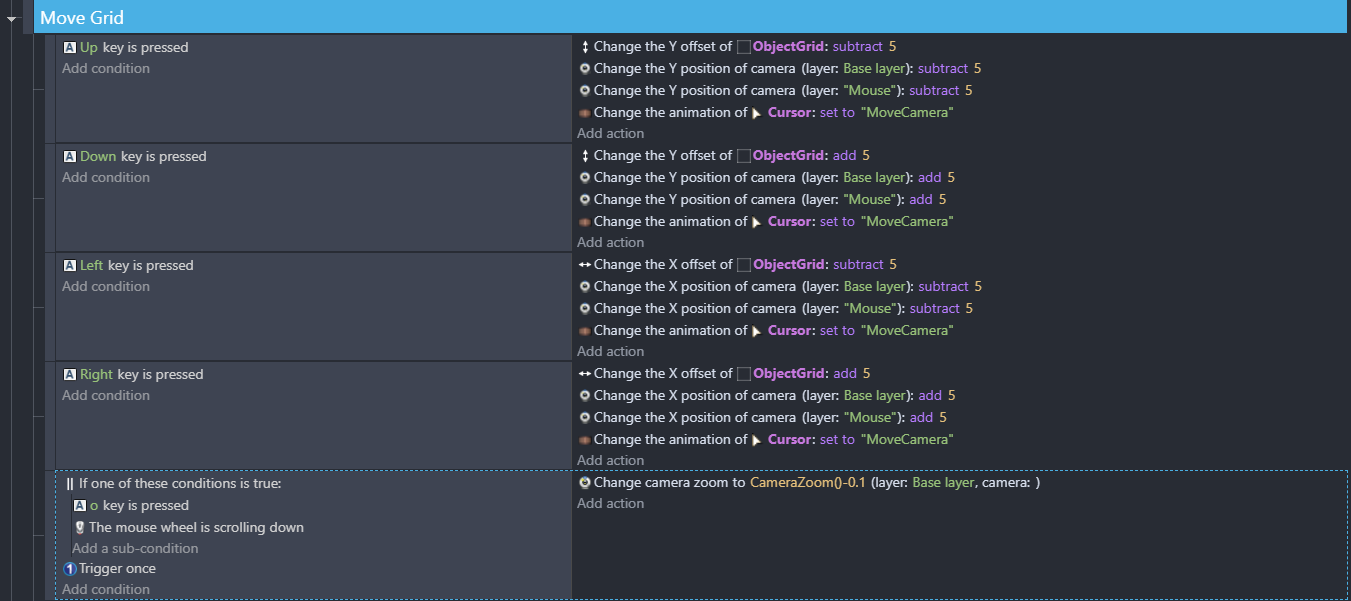Image resolution: width=1351 pixels, height=601 pixels.
Task: Click the ObjectGrid object icon in the Up event
Action: pos(744,46)
